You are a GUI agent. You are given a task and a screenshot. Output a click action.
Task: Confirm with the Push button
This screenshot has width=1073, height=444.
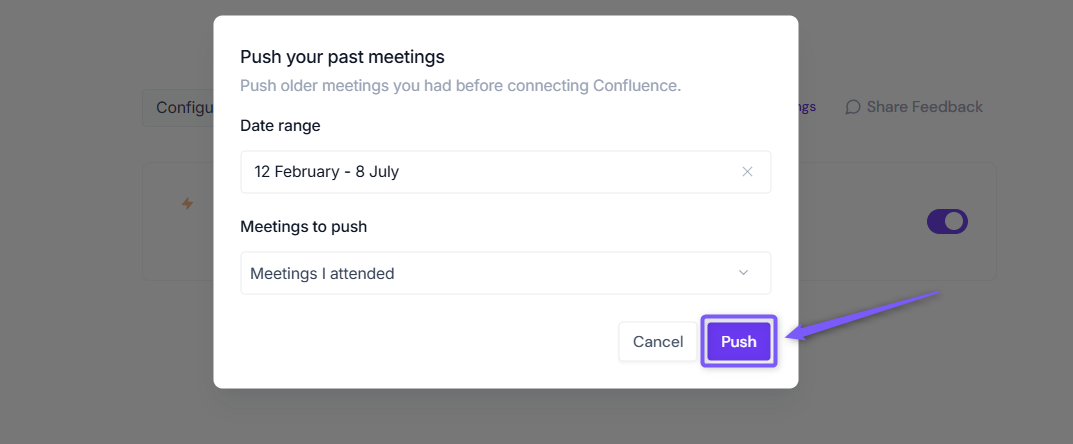(x=739, y=341)
